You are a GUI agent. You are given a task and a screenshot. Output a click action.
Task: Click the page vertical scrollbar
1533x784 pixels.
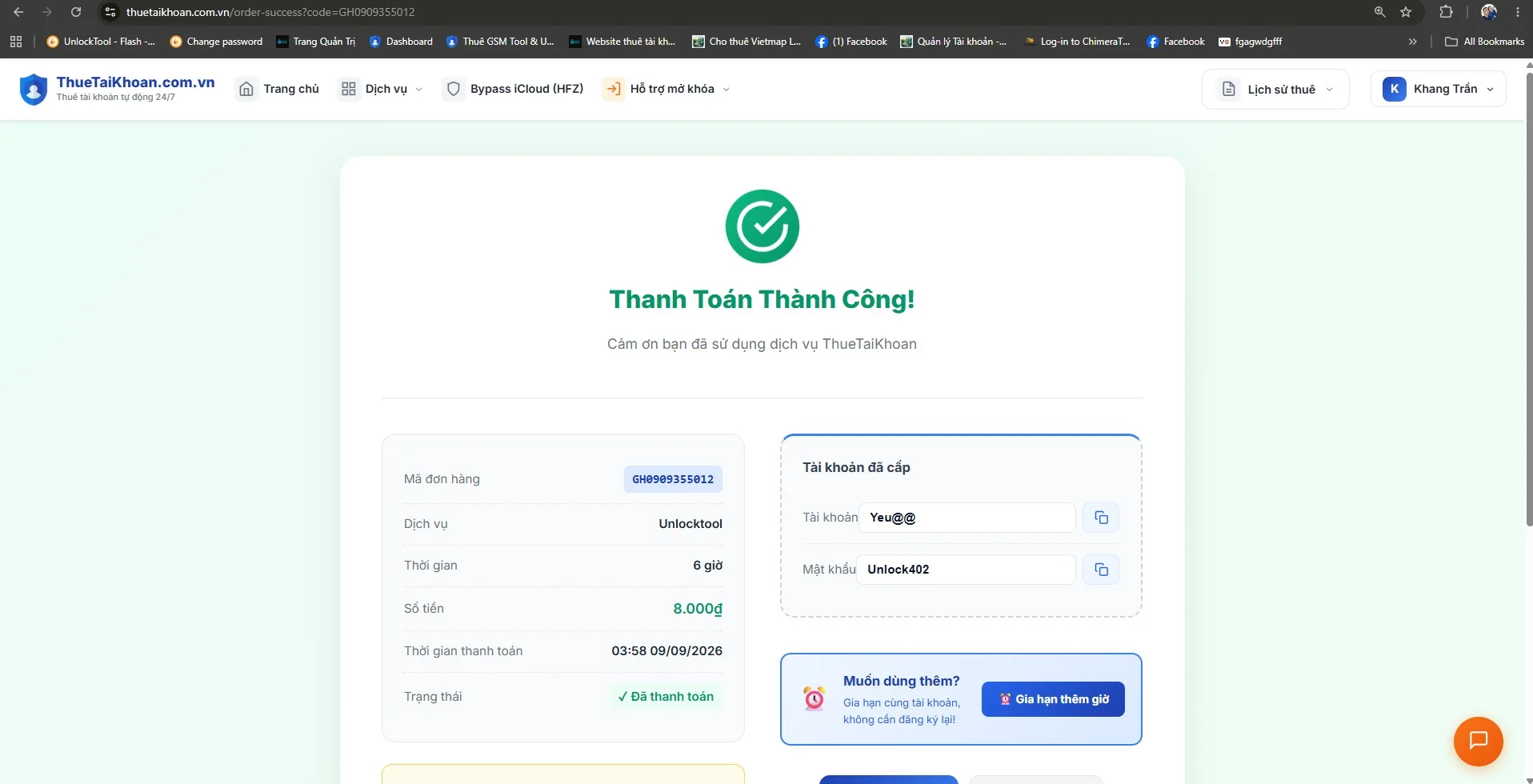(x=1529, y=300)
